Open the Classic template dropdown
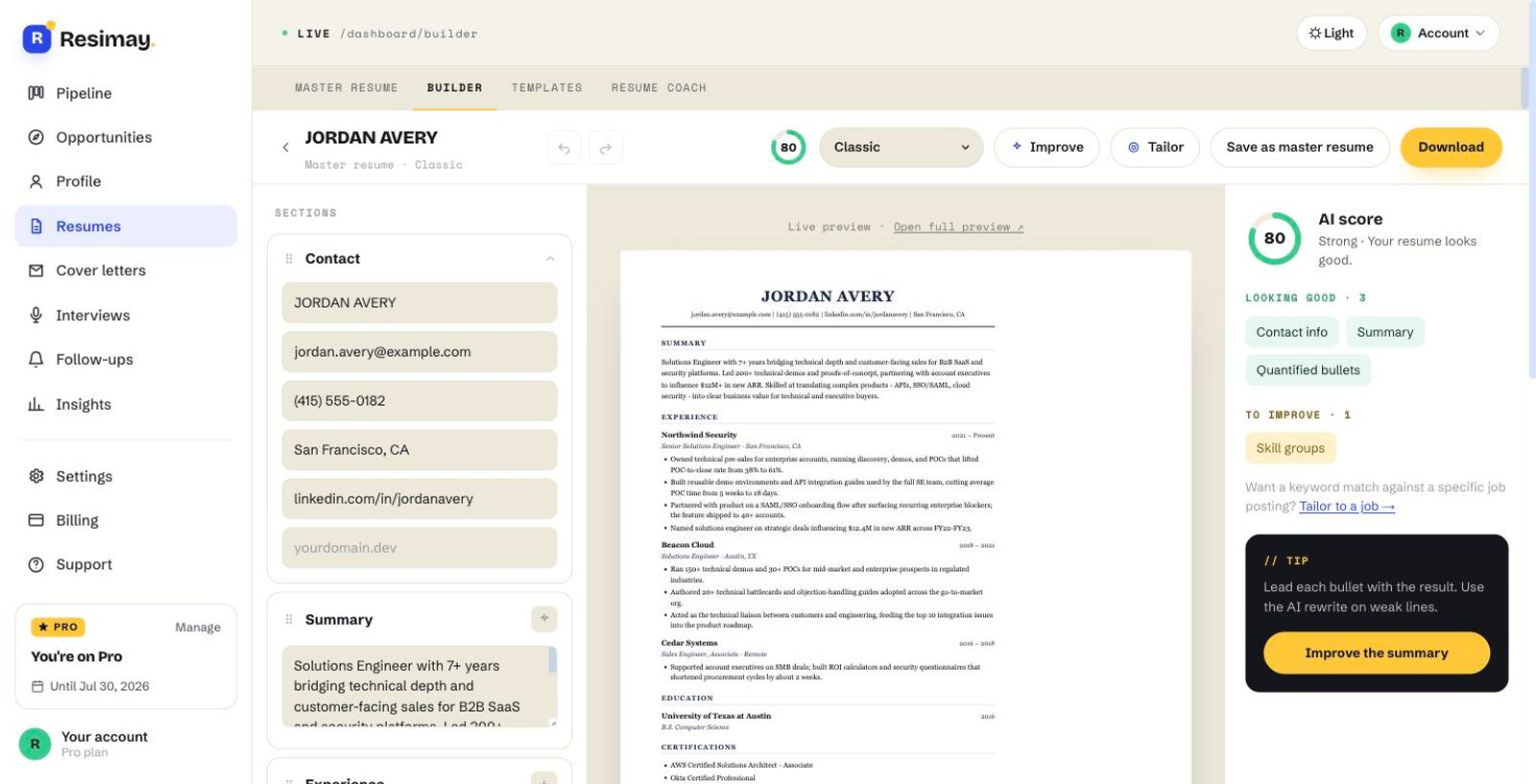Image resolution: width=1536 pixels, height=784 pixels. [901, 148]
